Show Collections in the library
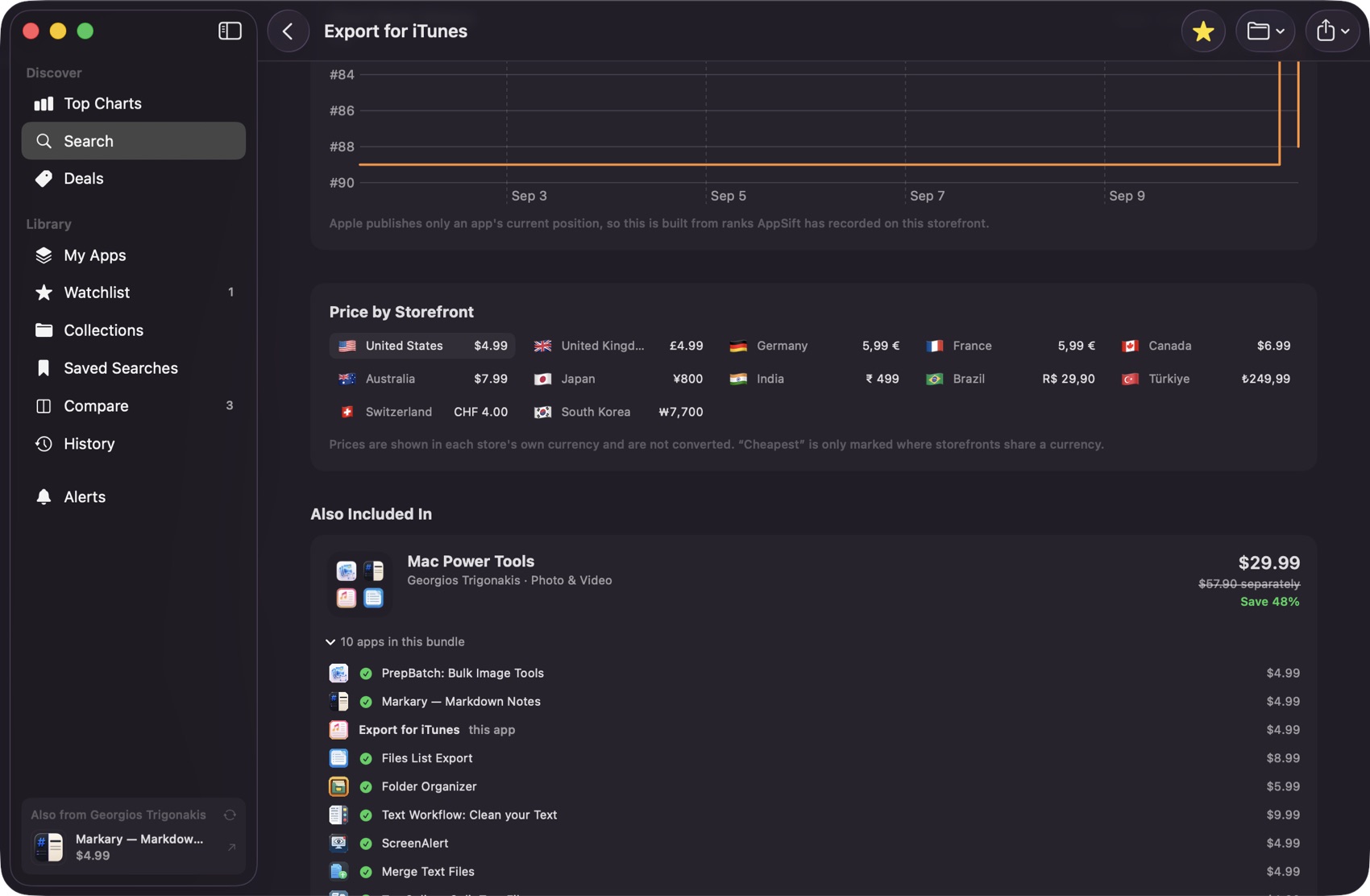The width and height of the screenshot is (1370, 896). 134,330
